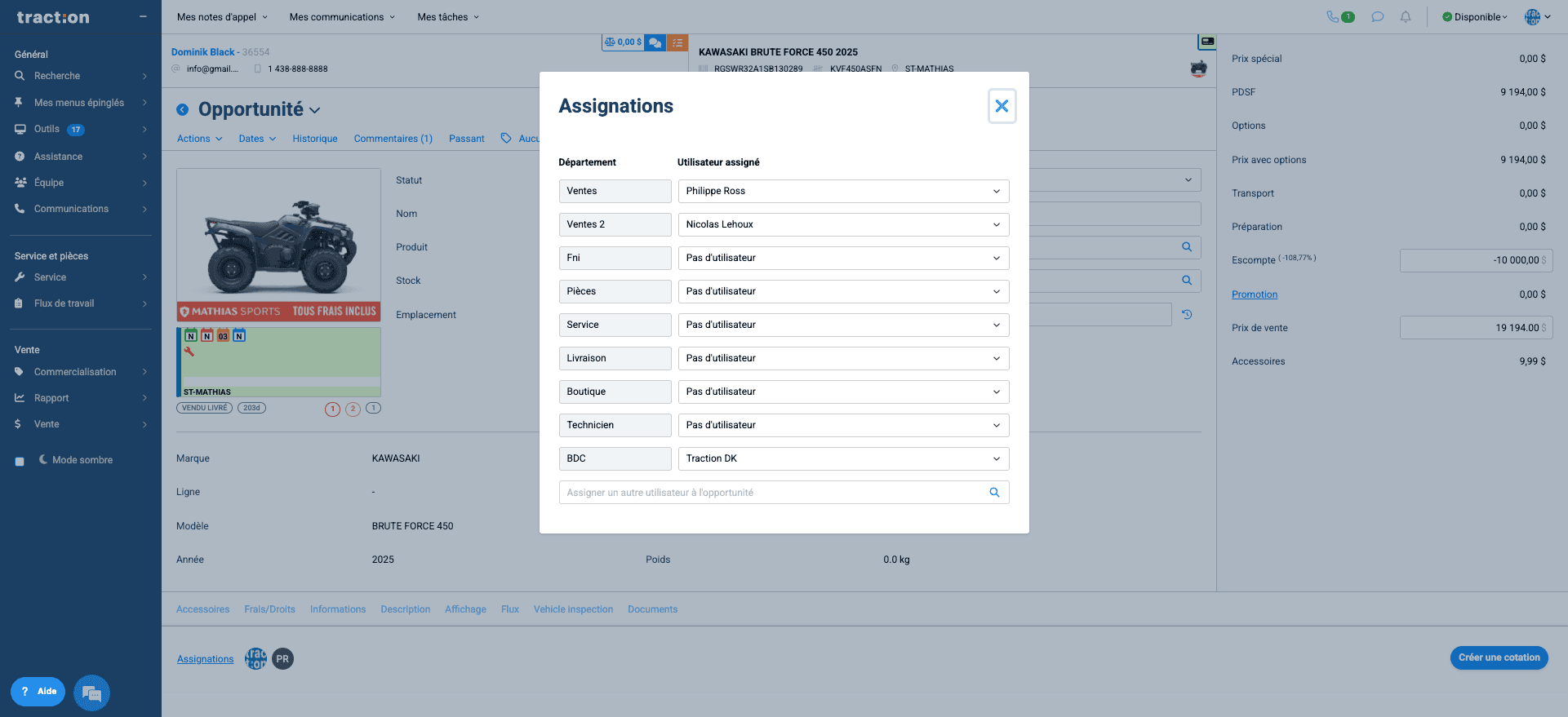Click the reset history icon beside Emplacement
The height and width of the screenshot is (717, 1568).
click(x=1187, y=315)
